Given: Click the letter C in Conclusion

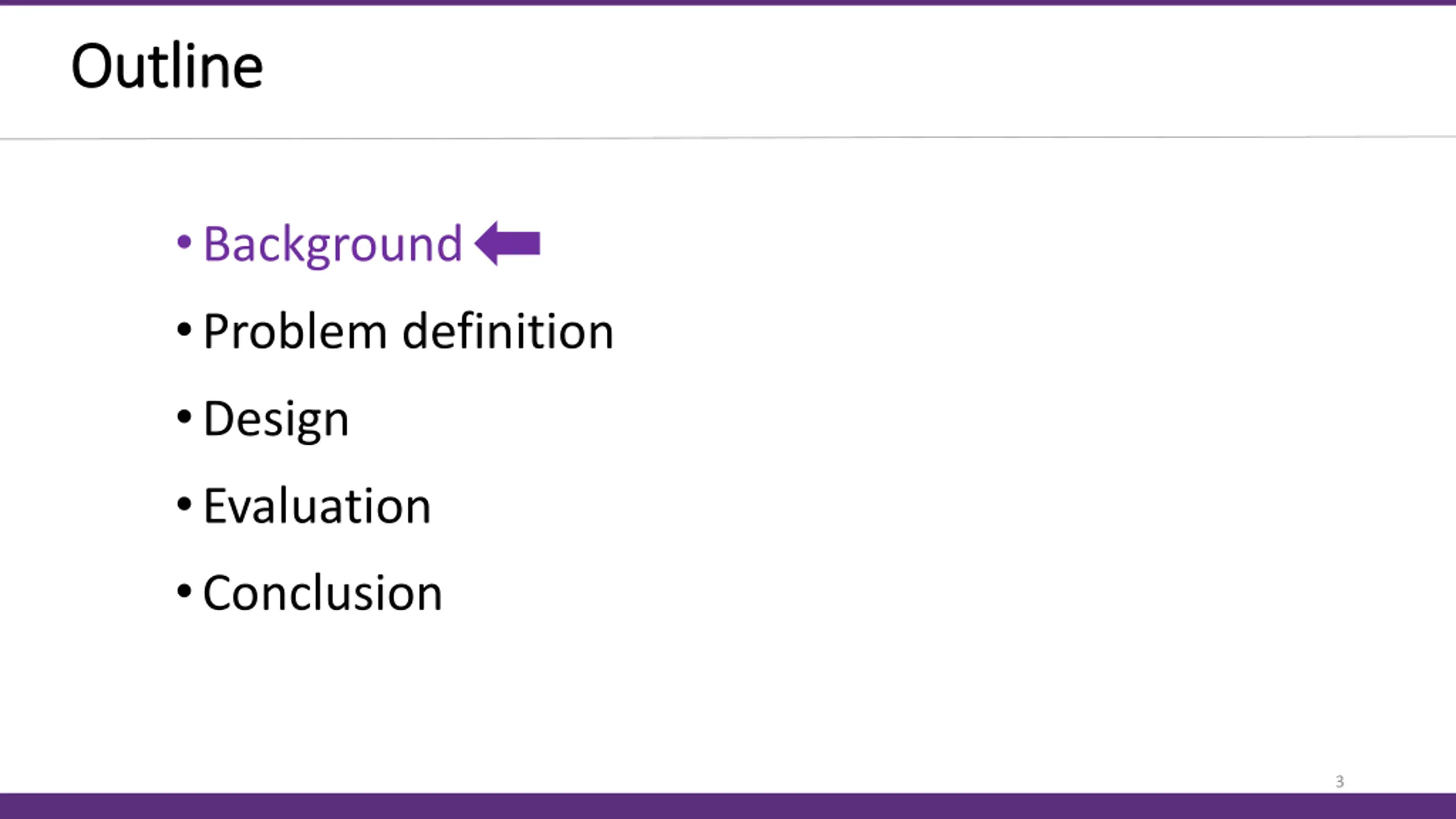Looking at the screenshot, I should (x=220, y=593).
